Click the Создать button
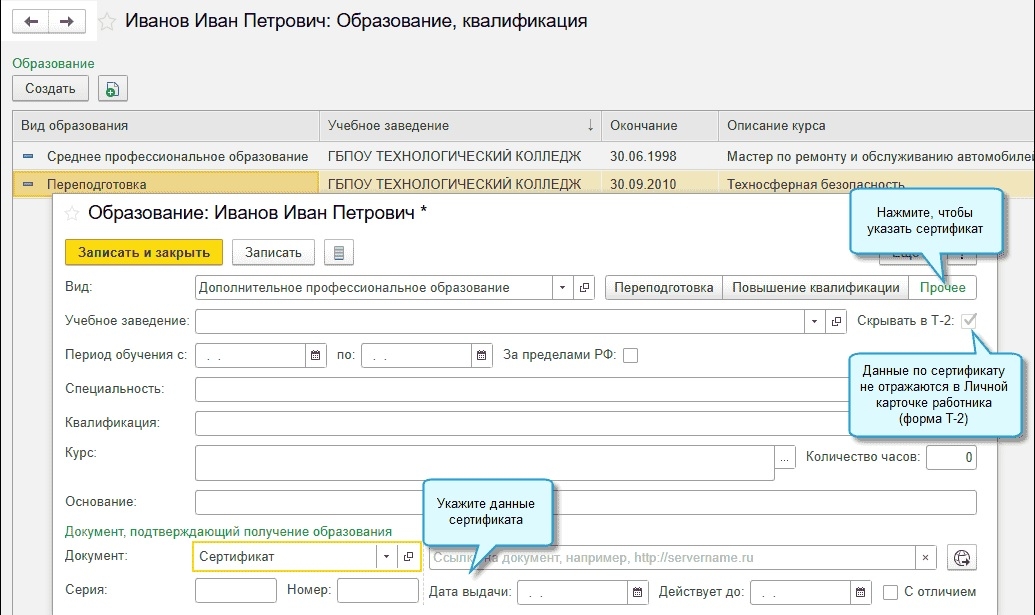Viewport: 1035px width, 615px height. [50, 89]
